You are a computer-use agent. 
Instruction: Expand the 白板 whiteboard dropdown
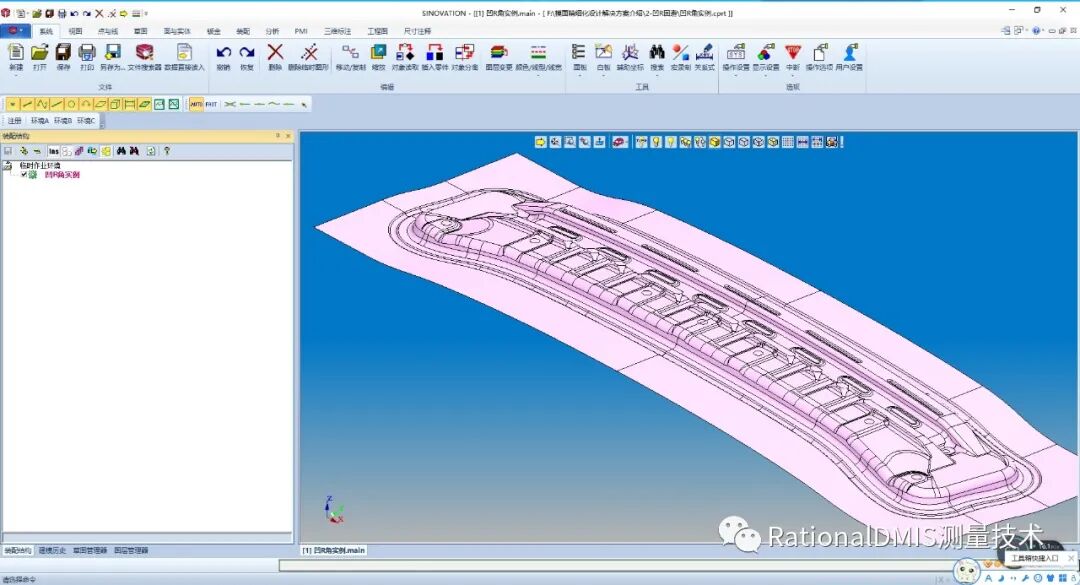click(x=603, y=75)
